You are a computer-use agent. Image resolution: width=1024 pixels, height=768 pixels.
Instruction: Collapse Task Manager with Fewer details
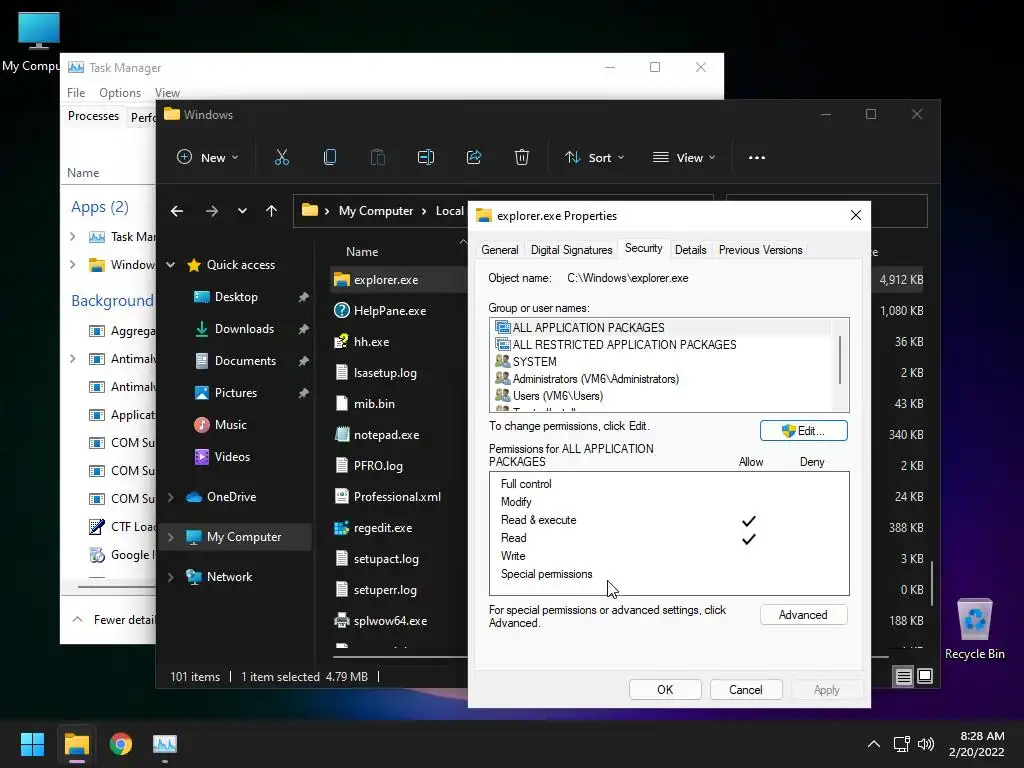click(x=114, y=620)
